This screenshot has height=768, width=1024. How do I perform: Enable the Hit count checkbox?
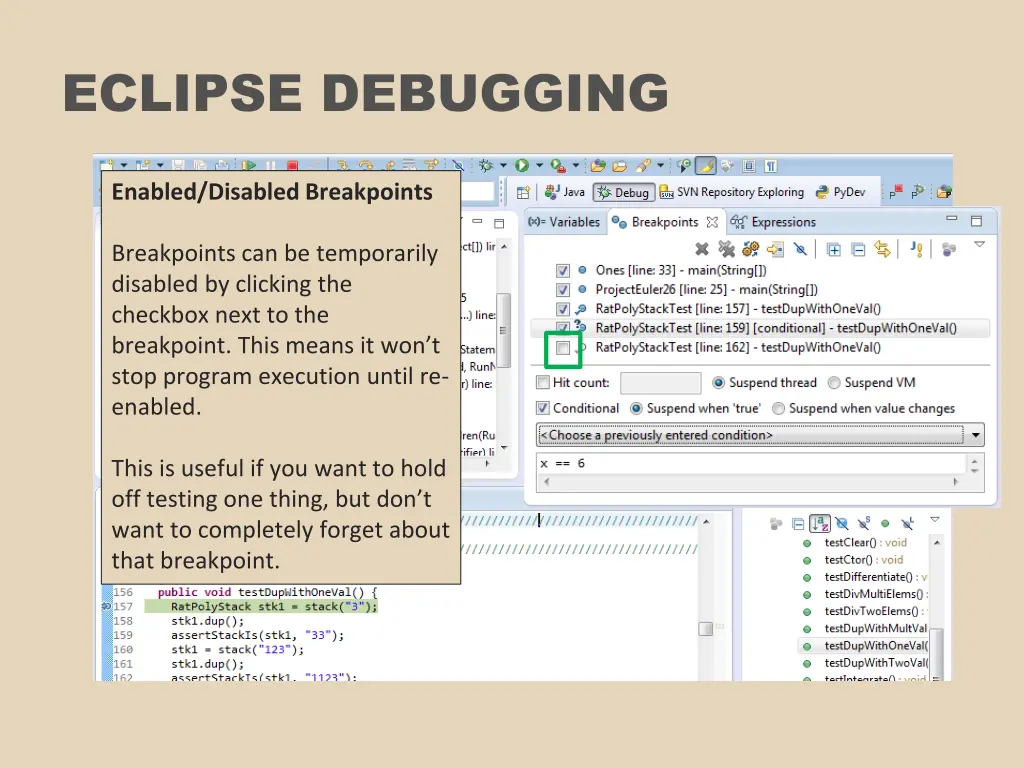(543, 382)
